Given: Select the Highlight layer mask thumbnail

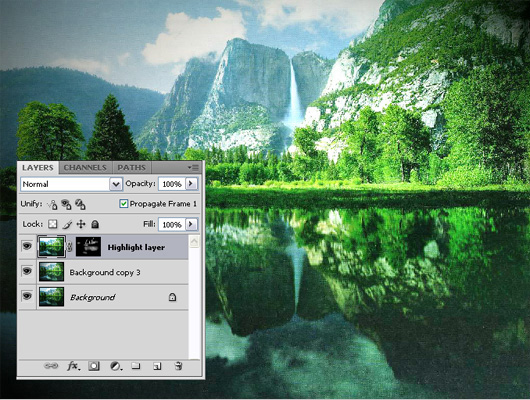Looking at the screenshot, I should click(x=88, y=246).
